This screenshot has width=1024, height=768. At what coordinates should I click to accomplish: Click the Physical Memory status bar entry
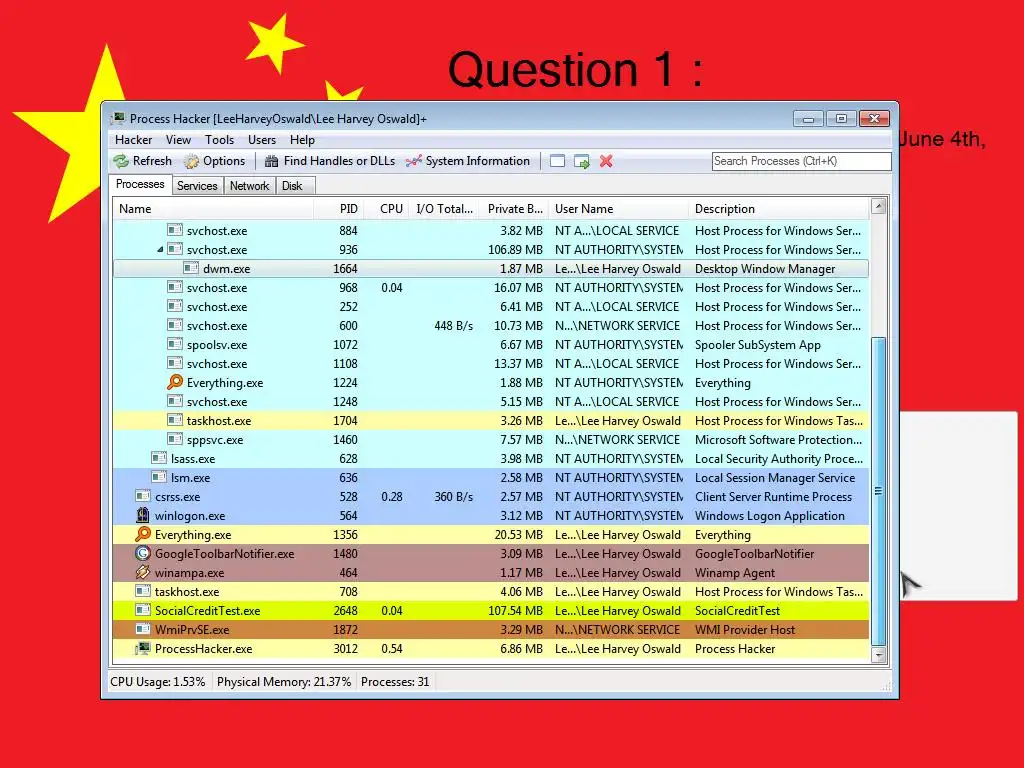coord(283,682)
